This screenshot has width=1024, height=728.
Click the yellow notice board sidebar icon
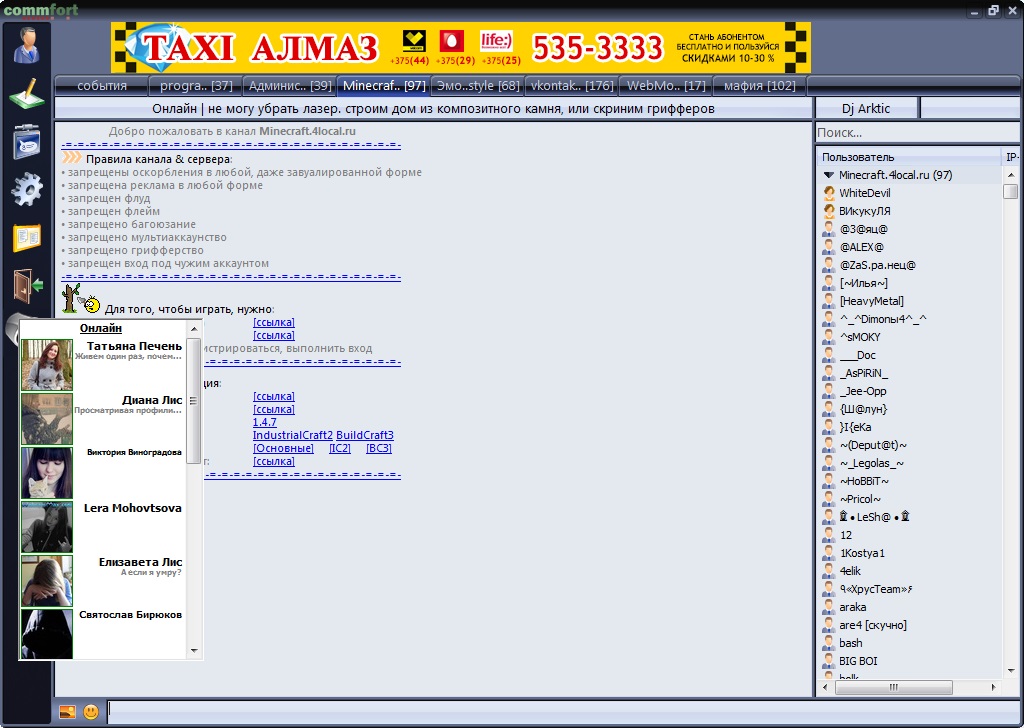tap(27, 238)
